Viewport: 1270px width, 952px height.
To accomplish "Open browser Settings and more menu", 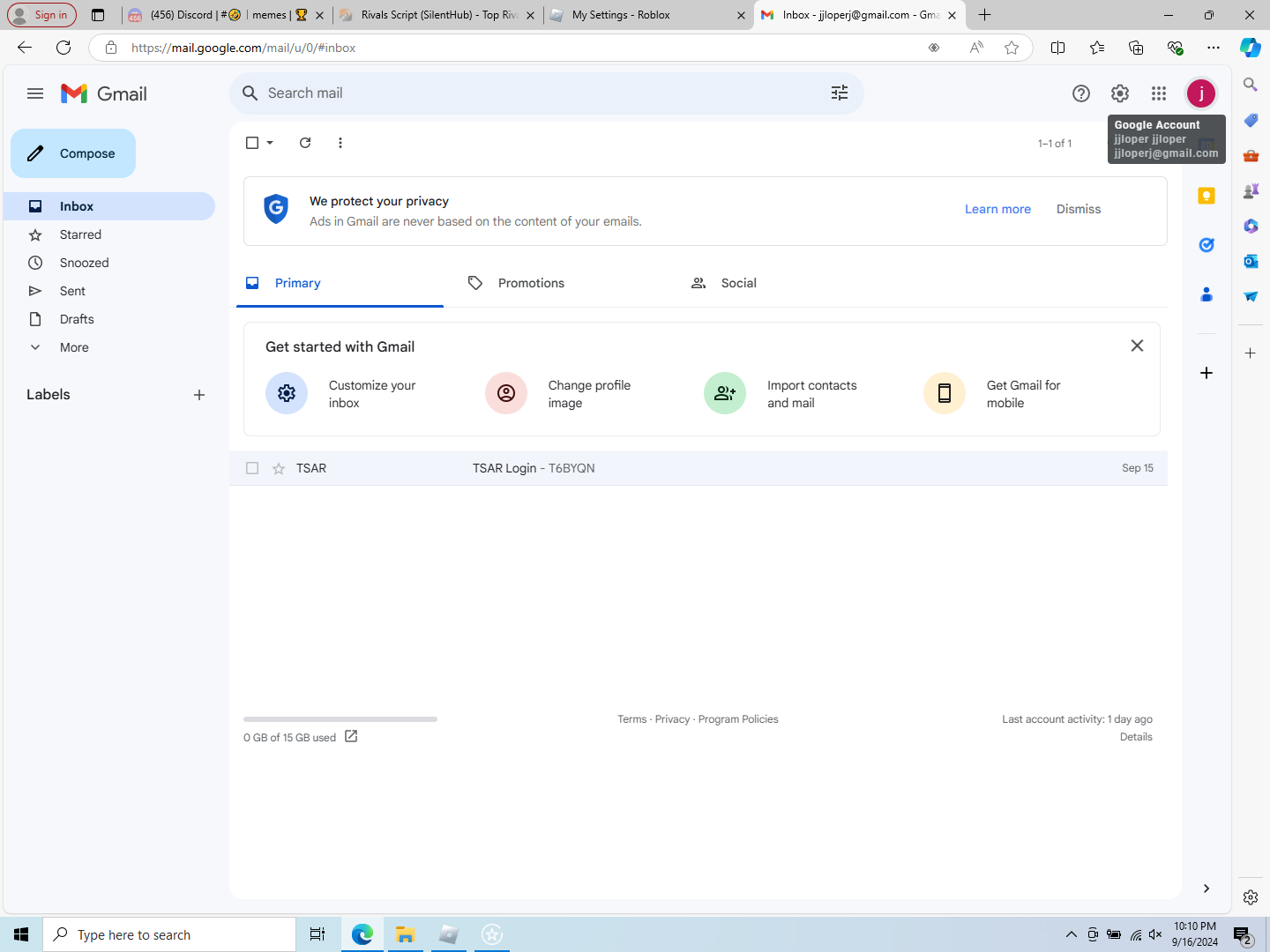I will coord(1214,48).
